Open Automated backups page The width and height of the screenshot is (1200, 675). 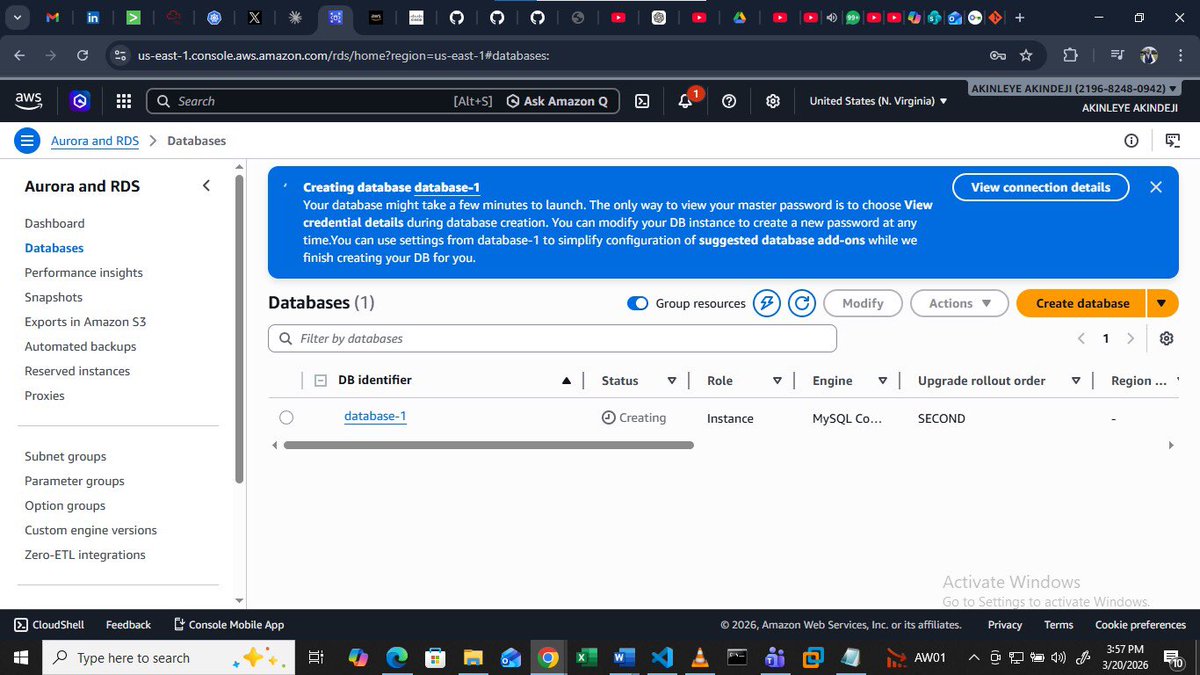coord(81,346)
